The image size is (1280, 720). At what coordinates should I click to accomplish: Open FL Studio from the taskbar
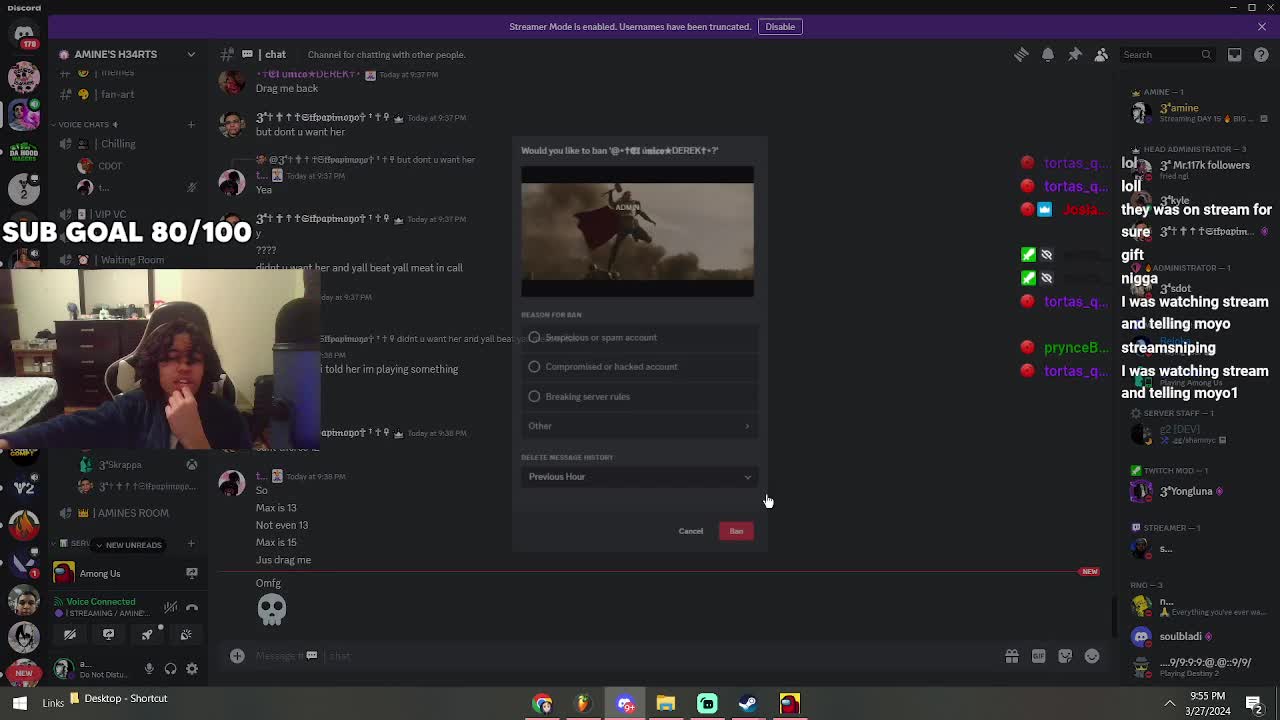pos(583,703)
